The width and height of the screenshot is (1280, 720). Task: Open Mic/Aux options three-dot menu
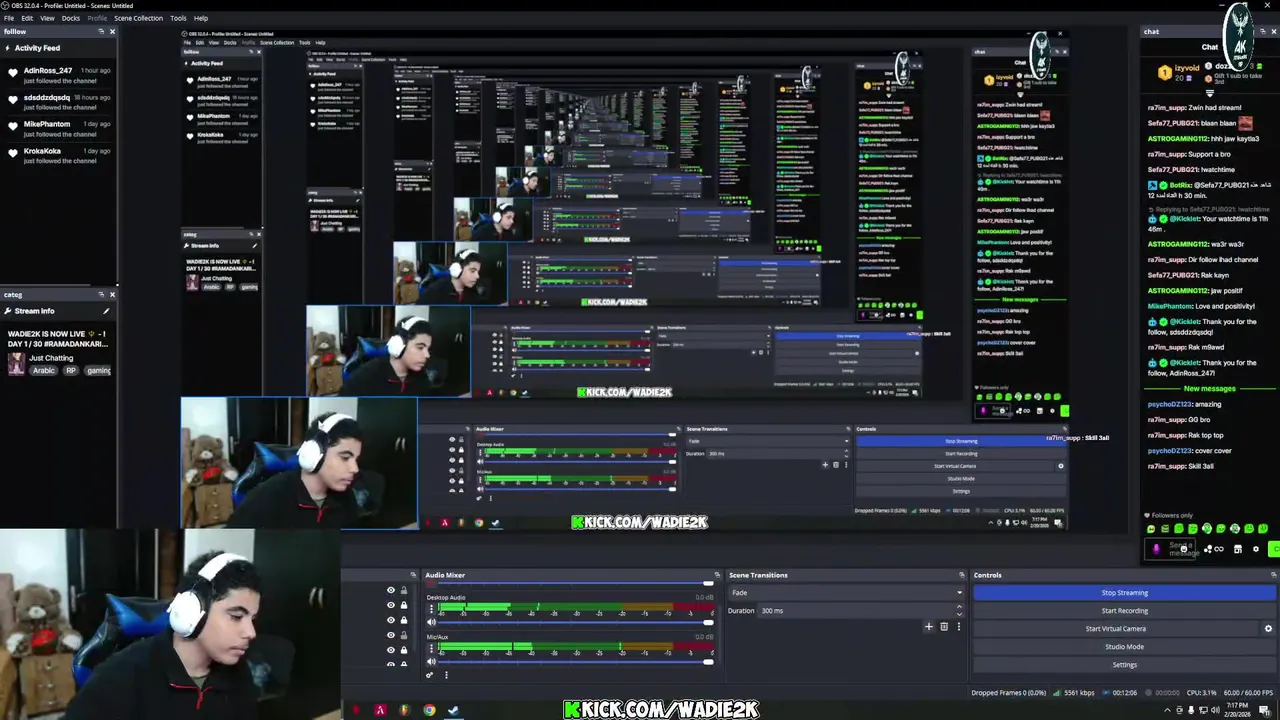pyautogui.click(x=431, y=648)
